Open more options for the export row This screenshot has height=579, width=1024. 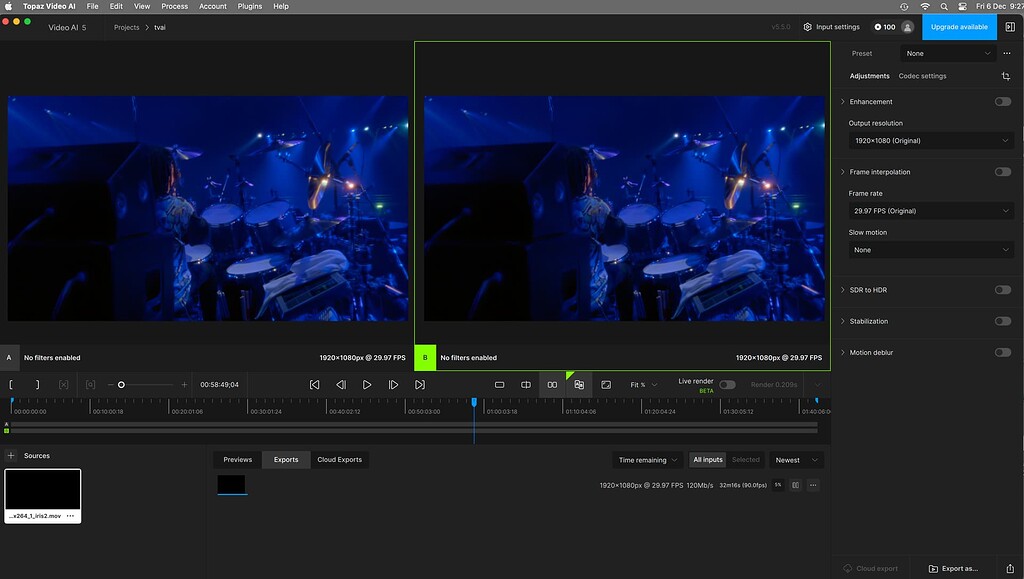(813, 485)
